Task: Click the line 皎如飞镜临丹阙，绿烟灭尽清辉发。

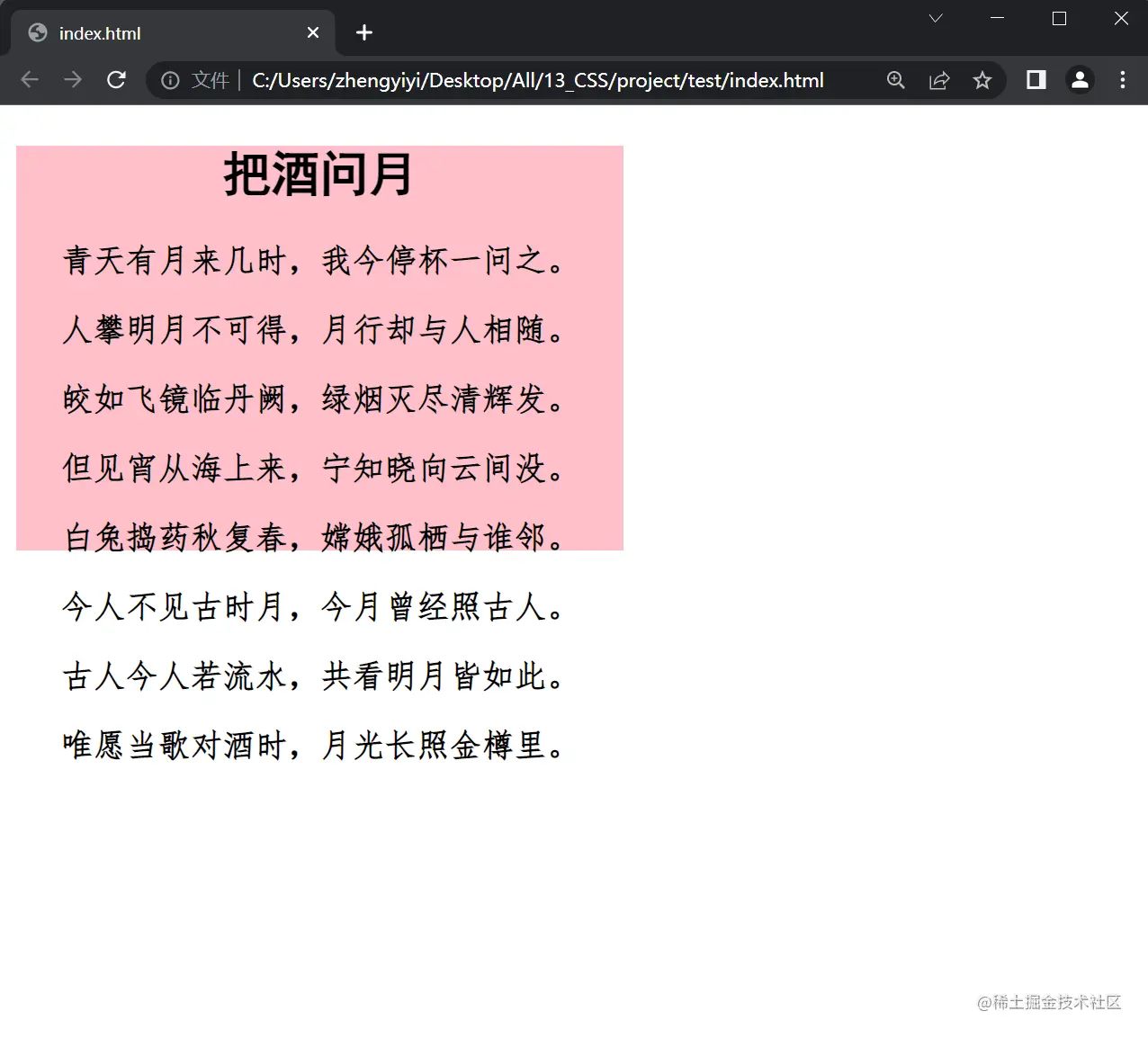Action: (x=315, y=399)
